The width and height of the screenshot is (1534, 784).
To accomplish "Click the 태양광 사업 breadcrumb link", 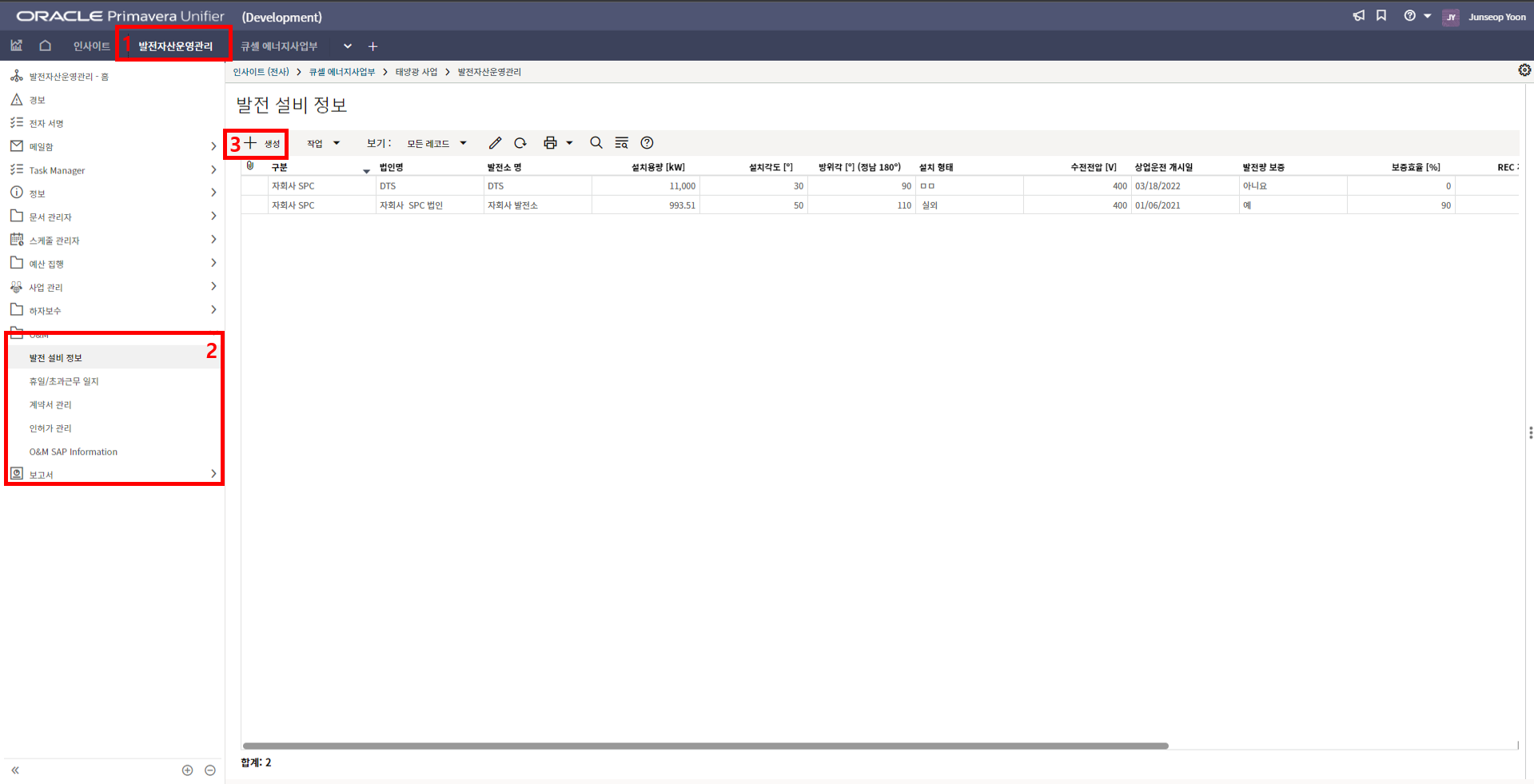I will pyautogui.click(x=416, y=72).
